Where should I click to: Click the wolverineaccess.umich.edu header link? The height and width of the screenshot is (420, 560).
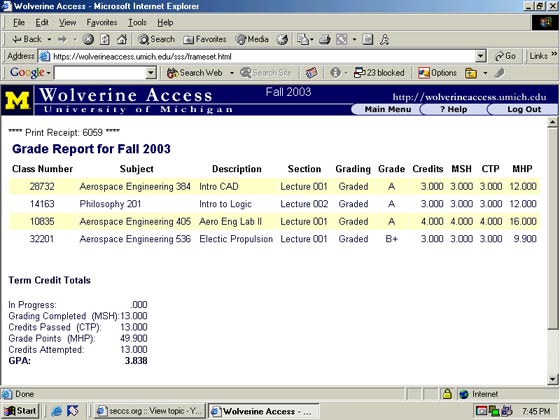(x=469, y=97)
